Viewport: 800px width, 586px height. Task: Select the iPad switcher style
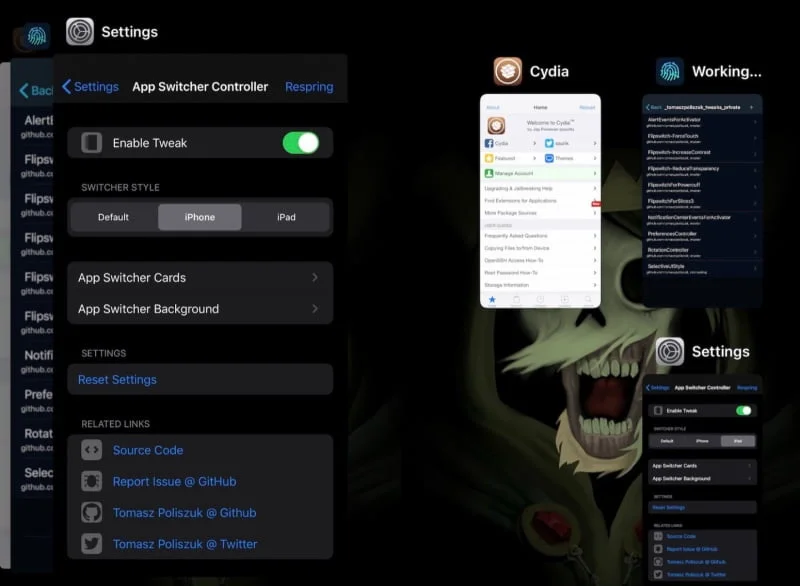(286, 217)
